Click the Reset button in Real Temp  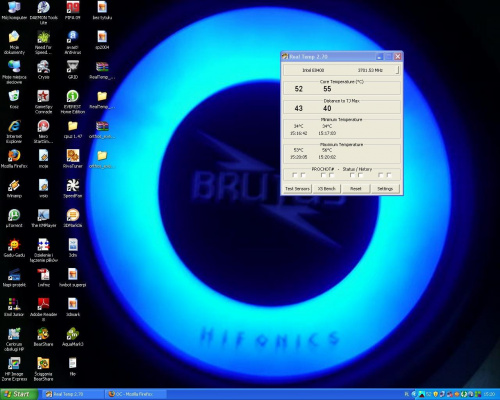click(x=356, y=189)
